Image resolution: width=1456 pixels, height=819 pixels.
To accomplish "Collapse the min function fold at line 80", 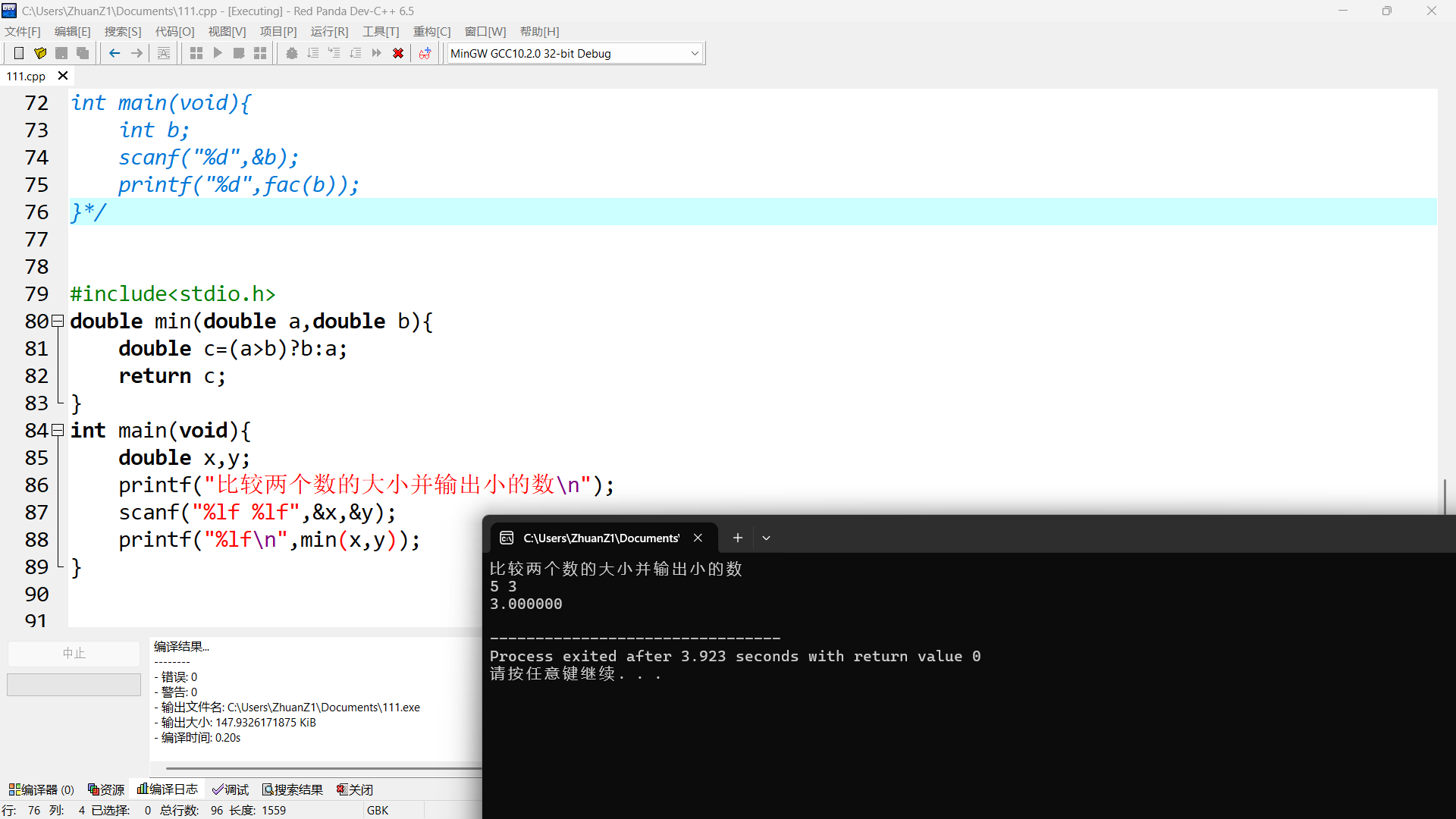I will (58, 322).
